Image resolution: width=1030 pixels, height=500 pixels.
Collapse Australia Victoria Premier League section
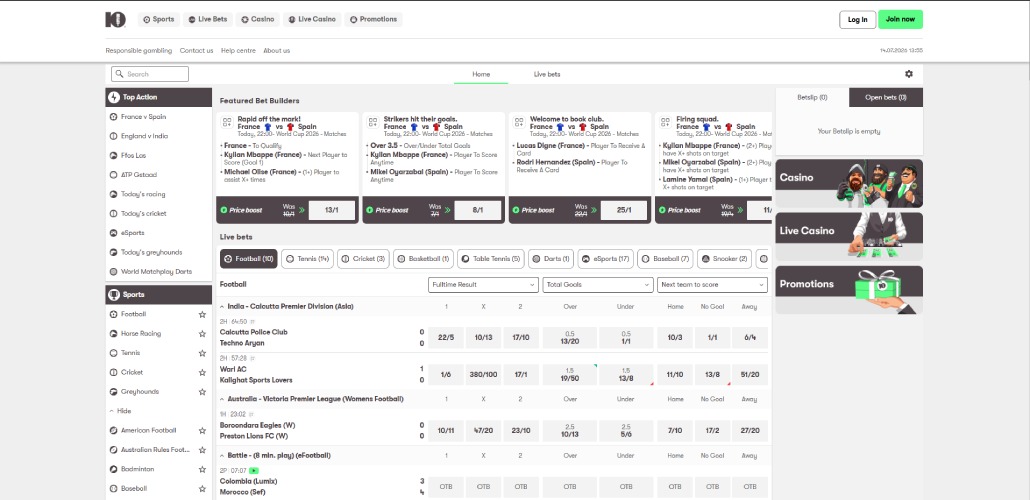pos(222,399)
